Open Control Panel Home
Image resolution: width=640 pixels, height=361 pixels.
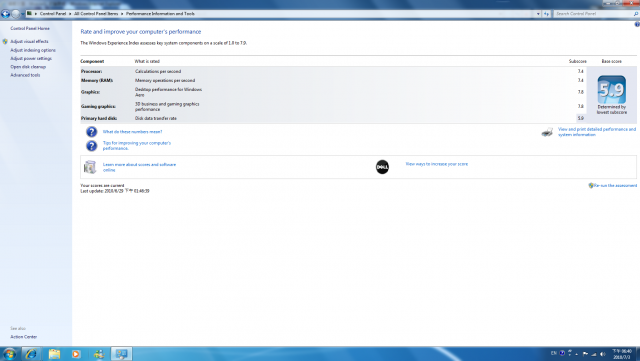pyautogui.click(x=30, y=28)
